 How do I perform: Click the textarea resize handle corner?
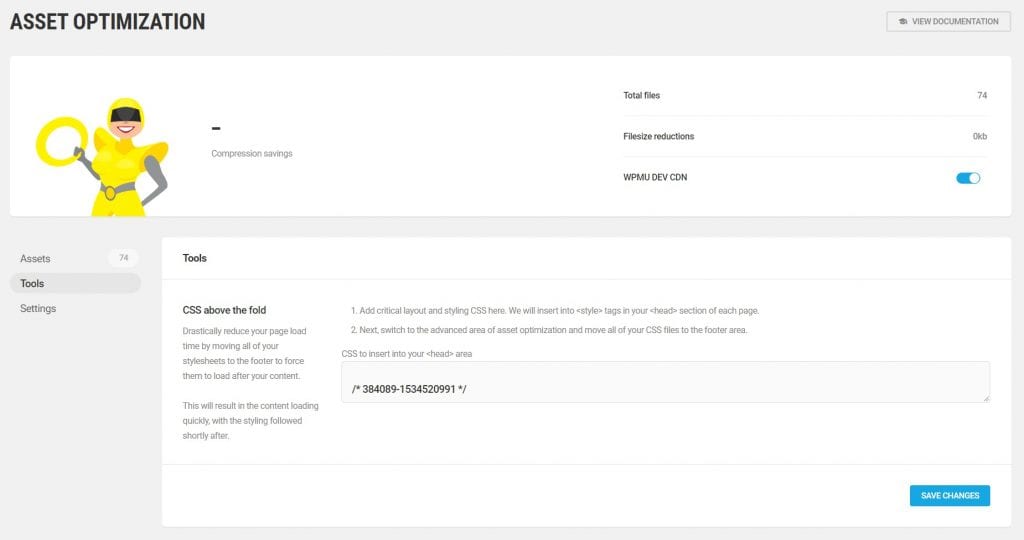(986, 398)
